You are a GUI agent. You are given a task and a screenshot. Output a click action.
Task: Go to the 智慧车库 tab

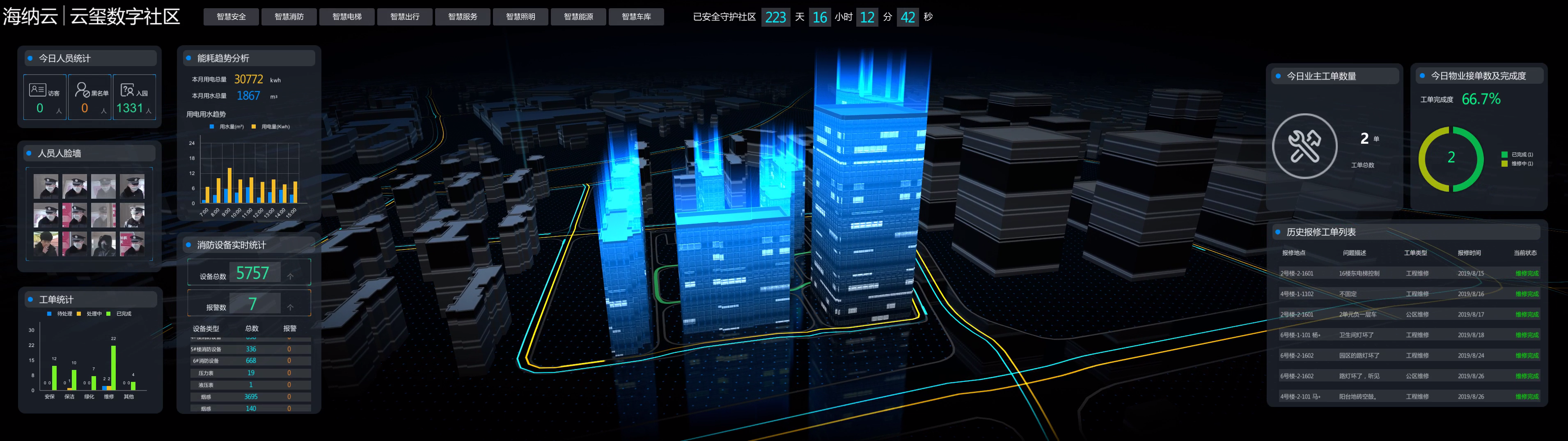coord(636,17)
